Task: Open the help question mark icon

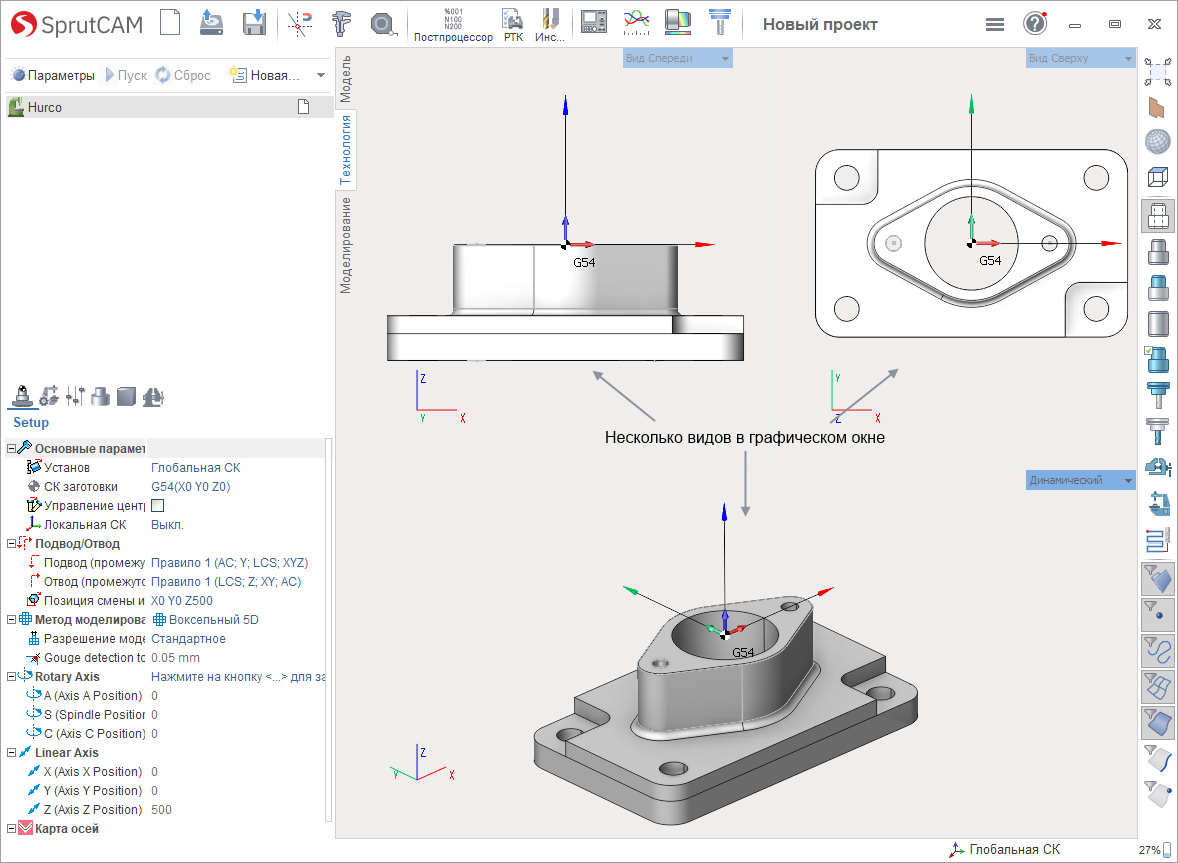Action: point(1035,24)
